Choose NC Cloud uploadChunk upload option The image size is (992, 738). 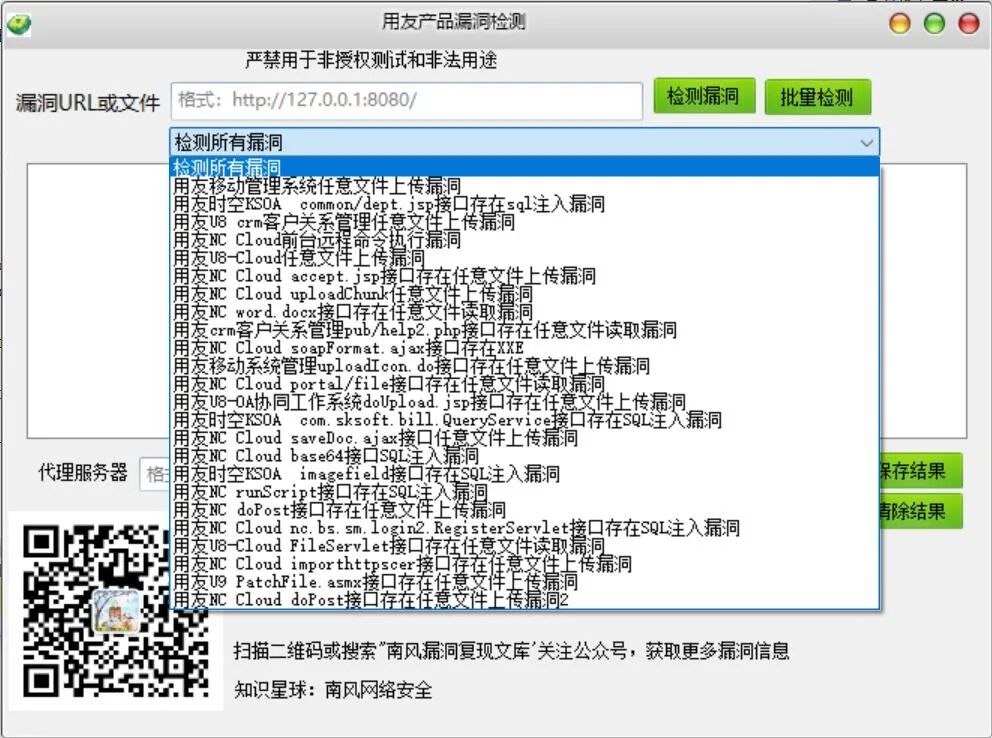(x=524, y=294)
